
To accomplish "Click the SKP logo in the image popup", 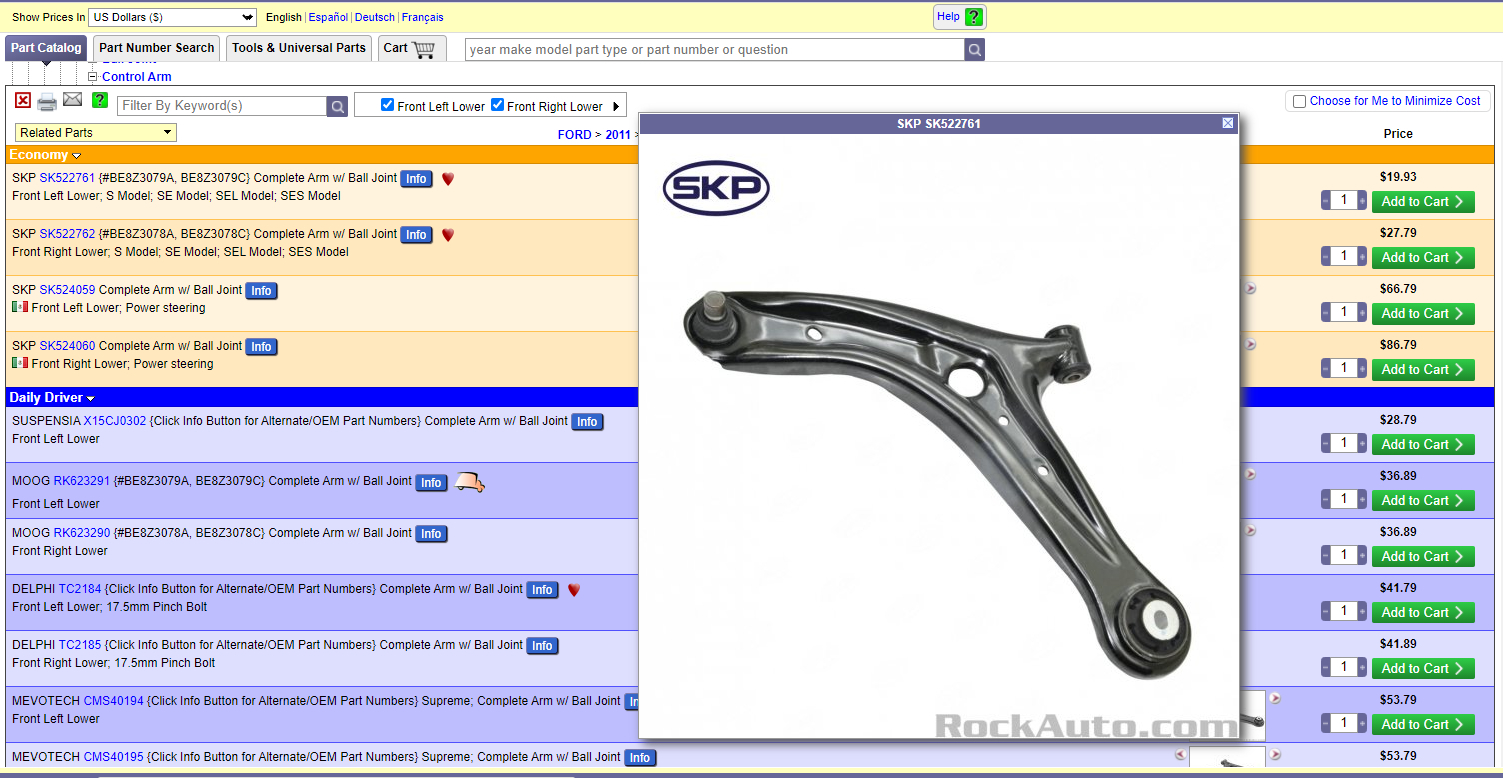I will [x=716, y=188].
